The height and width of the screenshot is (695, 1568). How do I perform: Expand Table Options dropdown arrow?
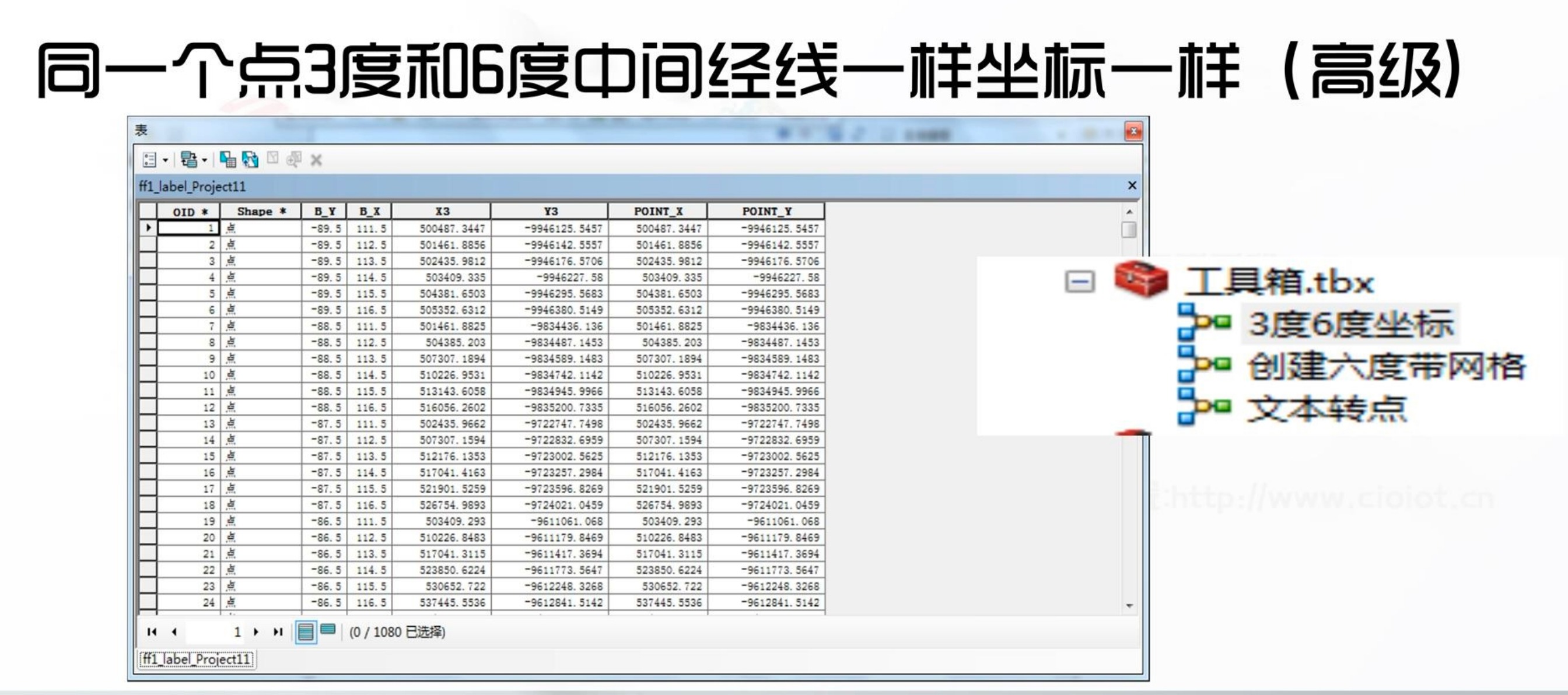165,161
